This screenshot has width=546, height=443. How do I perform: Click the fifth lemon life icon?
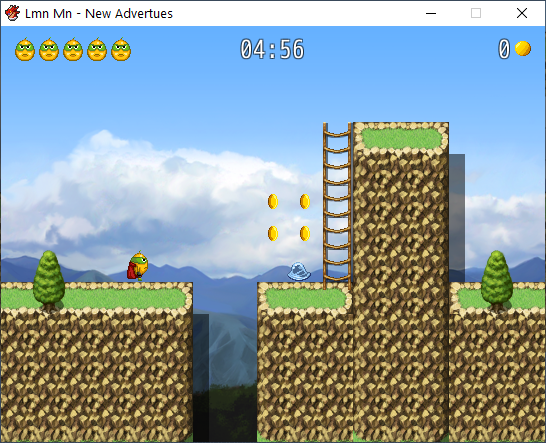coord(121,49)
